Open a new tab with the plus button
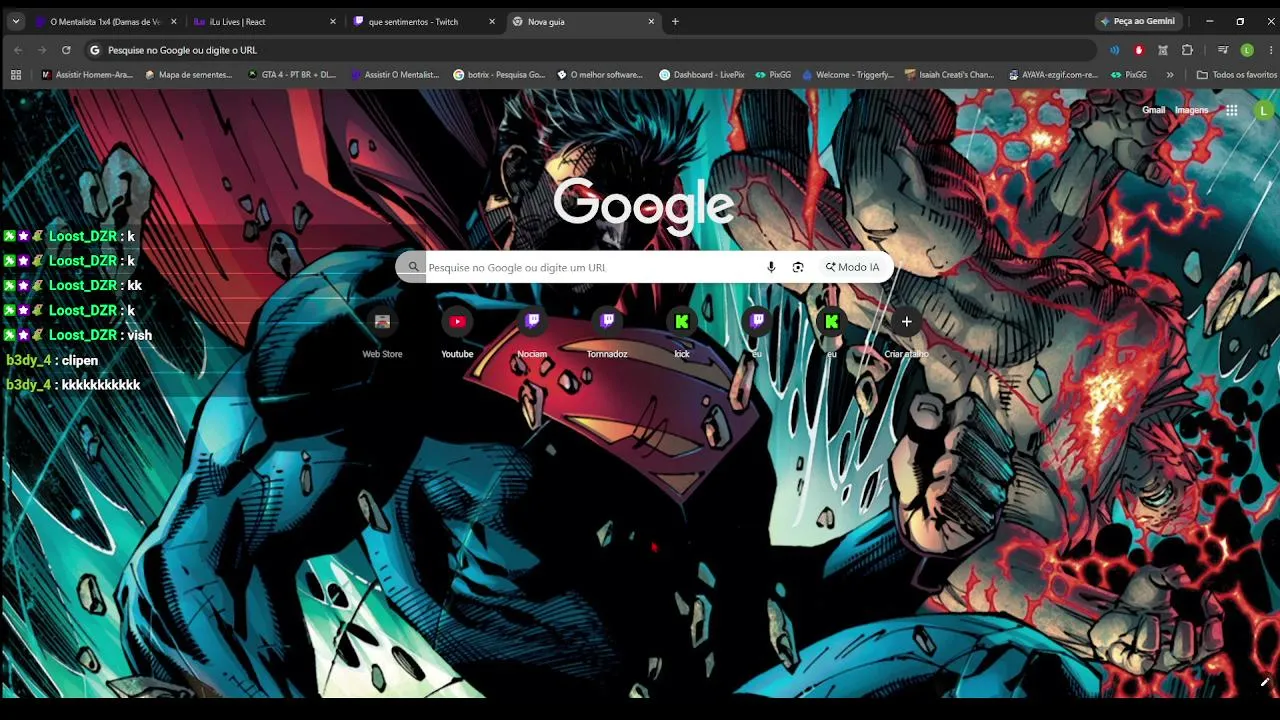The width and height of the screenshot is (1280, 720). coord(675,21)
